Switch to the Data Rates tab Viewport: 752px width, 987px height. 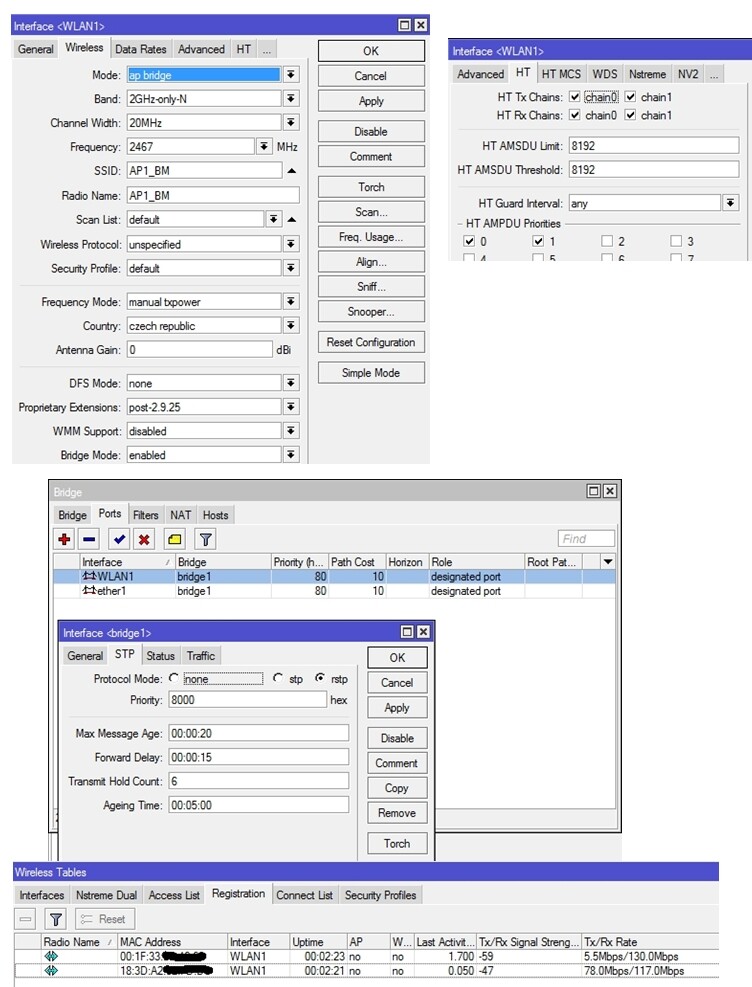coord(140,49)
